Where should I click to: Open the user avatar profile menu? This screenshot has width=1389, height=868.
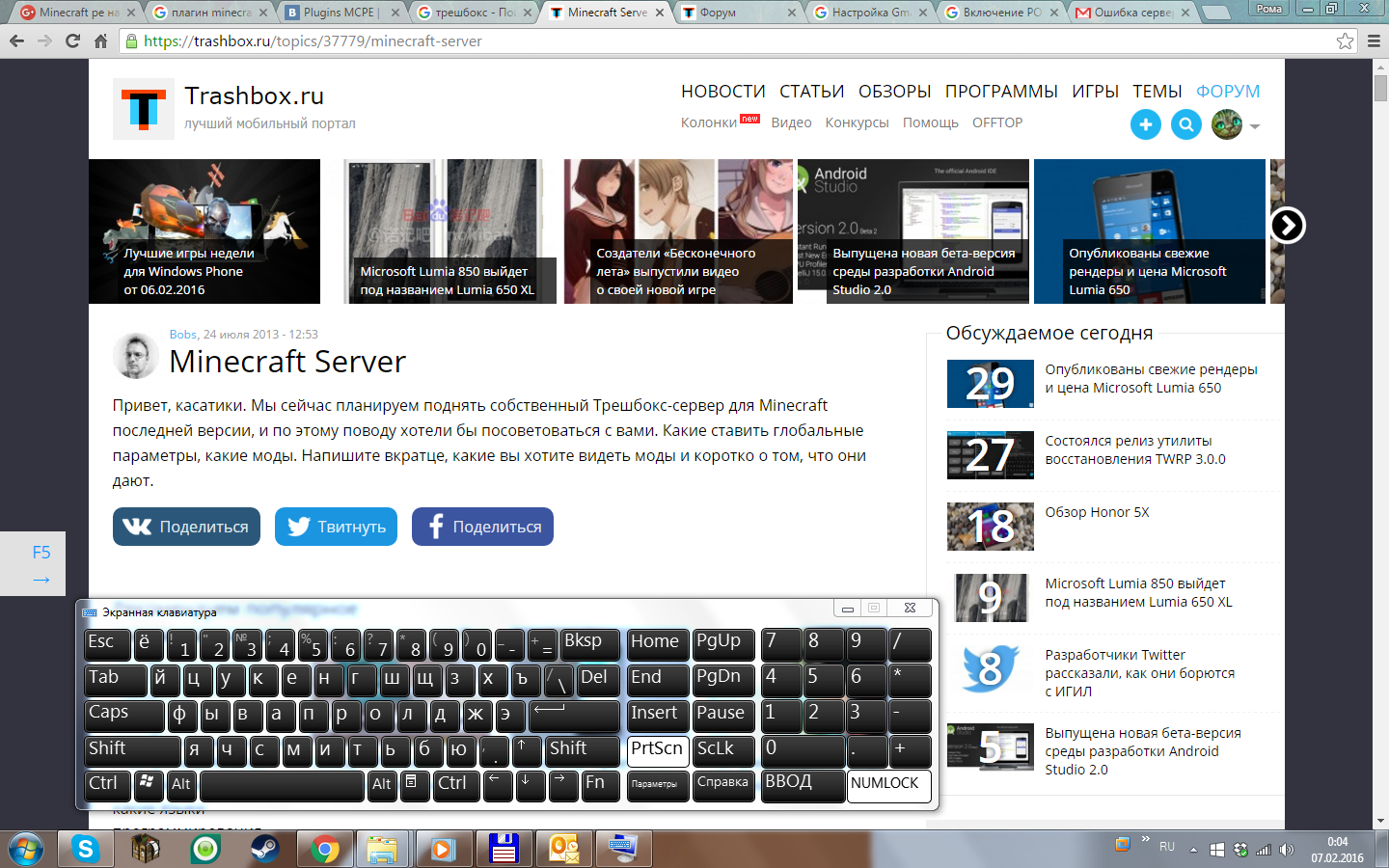pos(1227,124)
